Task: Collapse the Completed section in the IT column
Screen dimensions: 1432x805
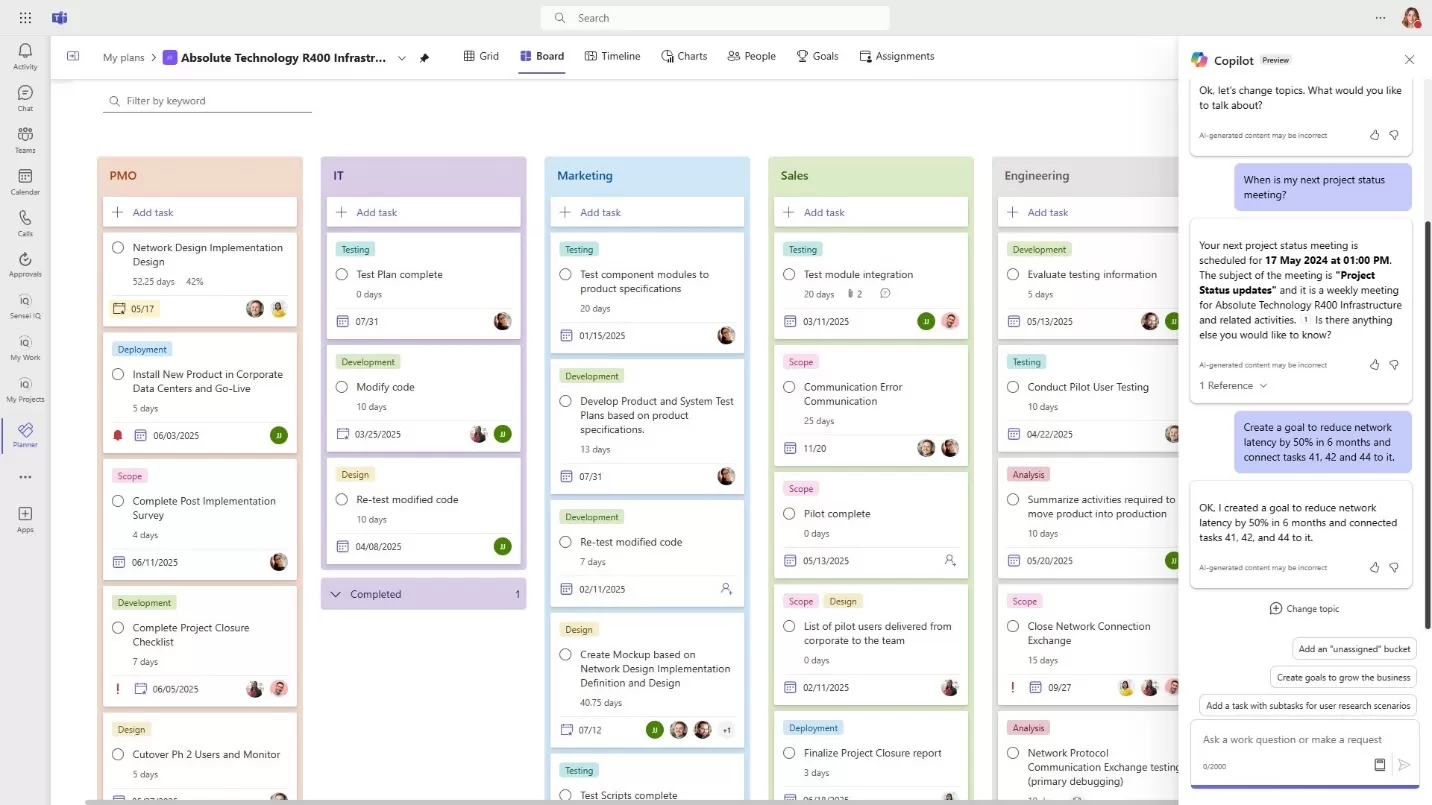Action: tap(336, 594)
